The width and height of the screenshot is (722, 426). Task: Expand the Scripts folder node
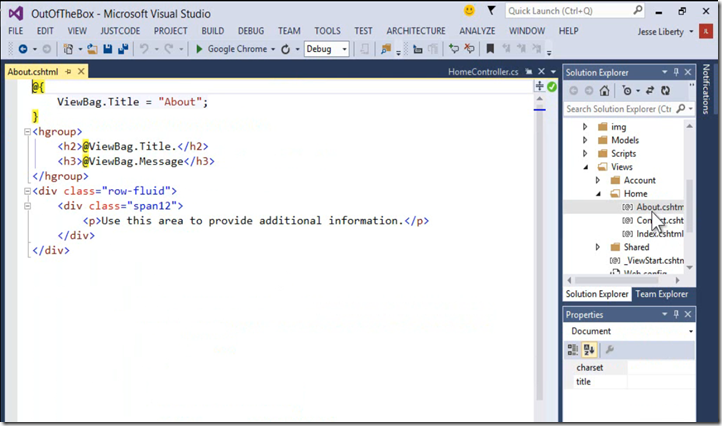point(585,153)
